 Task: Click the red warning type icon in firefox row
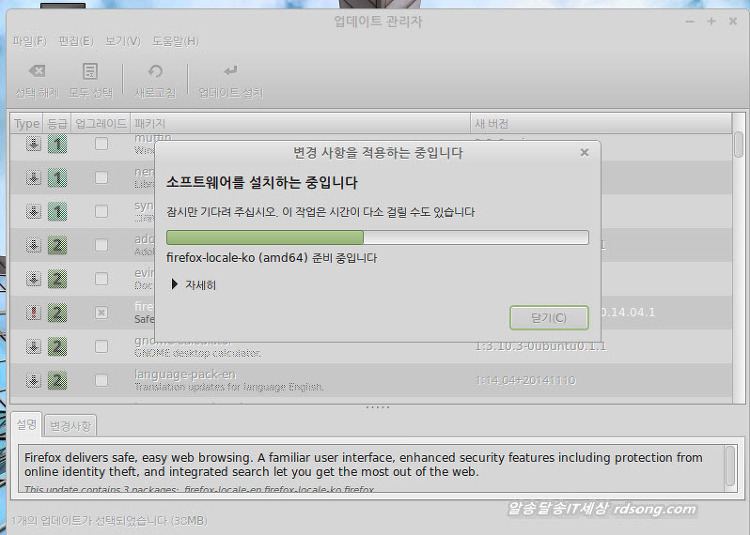(32, 313)
